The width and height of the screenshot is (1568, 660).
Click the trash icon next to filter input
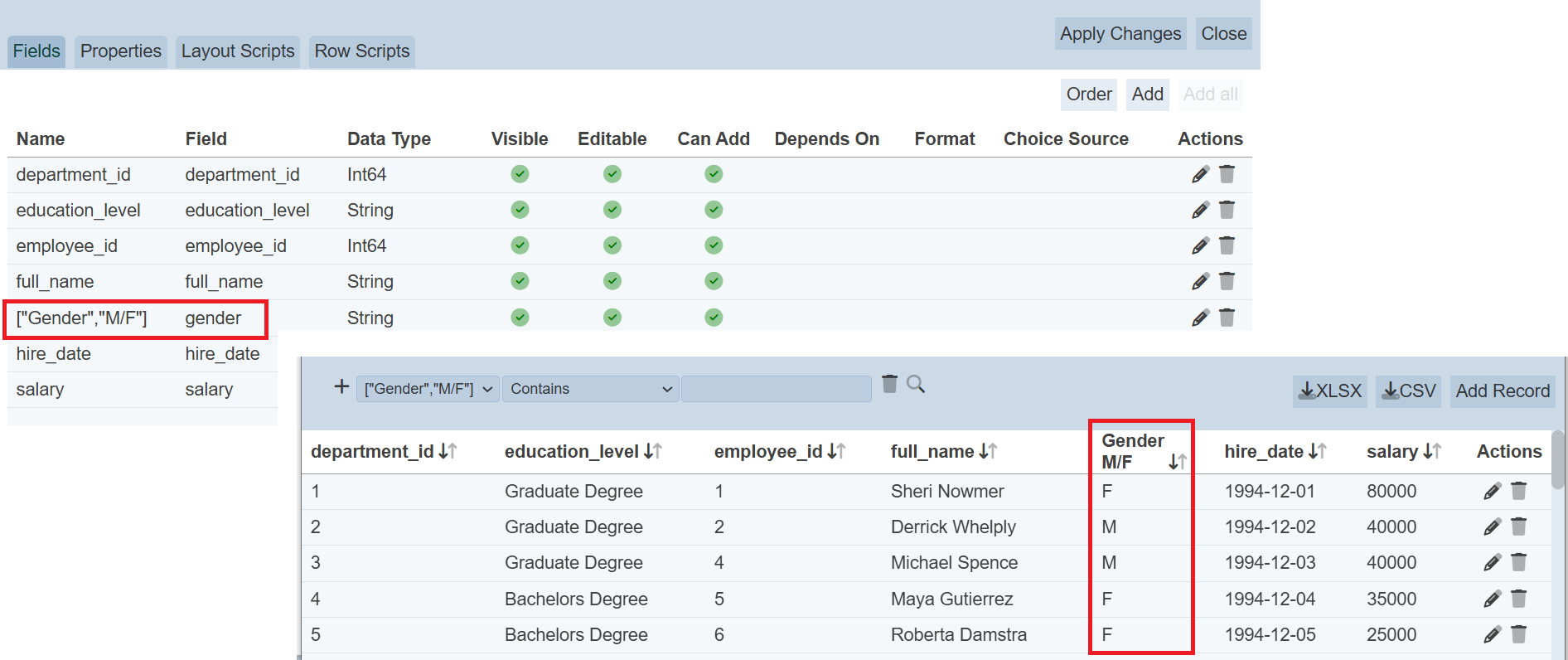pyautogui.click(x=889, y=384)
